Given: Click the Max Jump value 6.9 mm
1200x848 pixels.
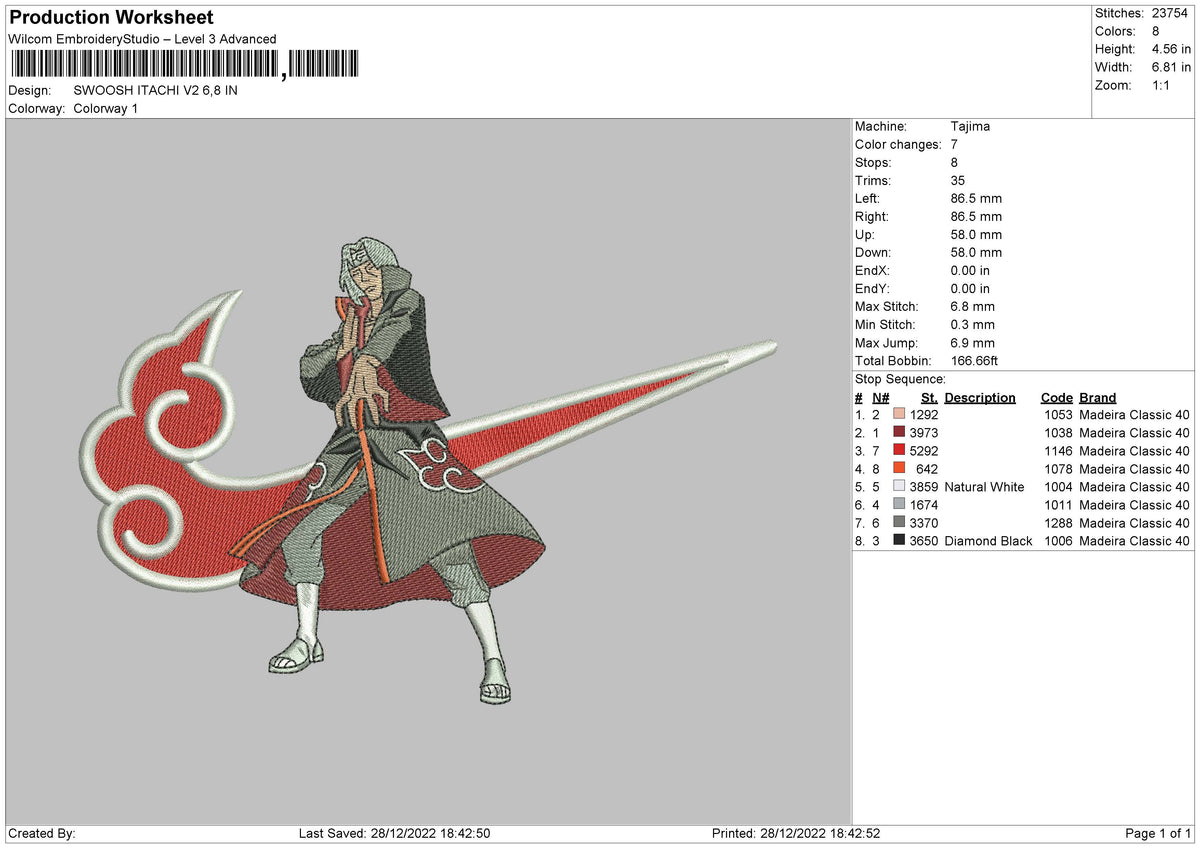Looking at the screenshot, I should tap(972, 343).
